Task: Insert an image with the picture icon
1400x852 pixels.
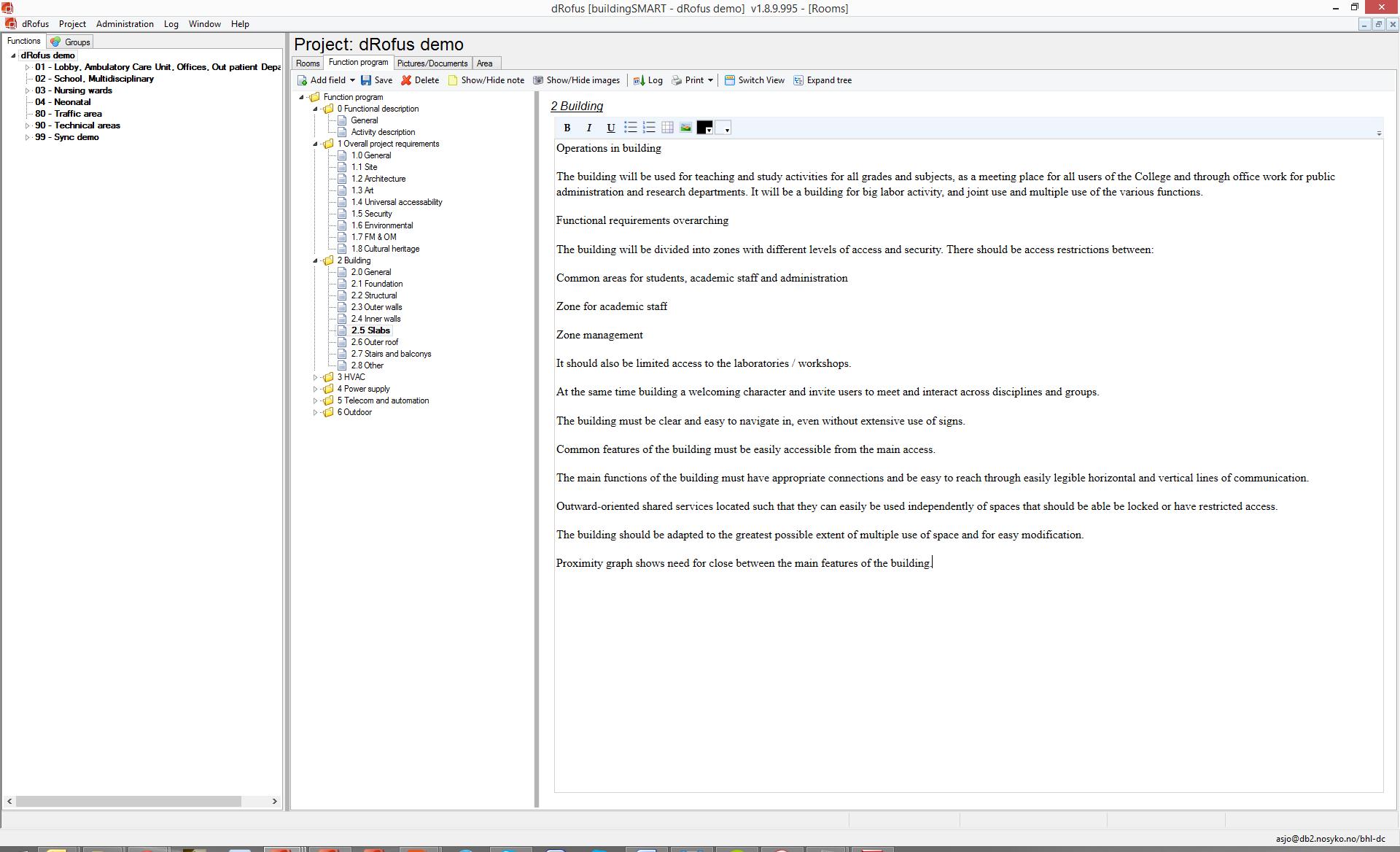Action: (685, 128)
